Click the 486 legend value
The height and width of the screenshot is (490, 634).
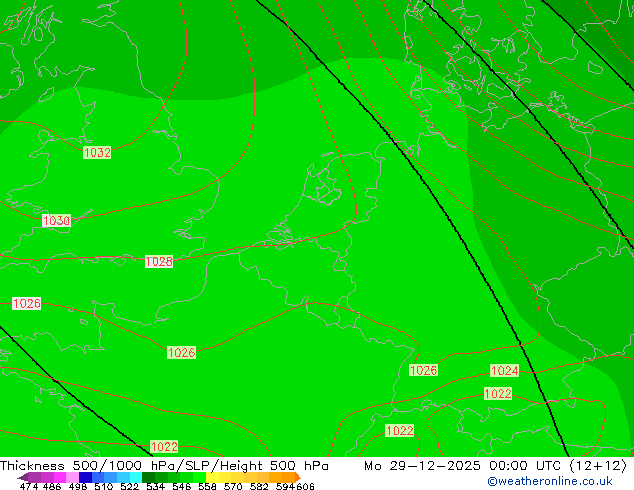pos(52,486)
